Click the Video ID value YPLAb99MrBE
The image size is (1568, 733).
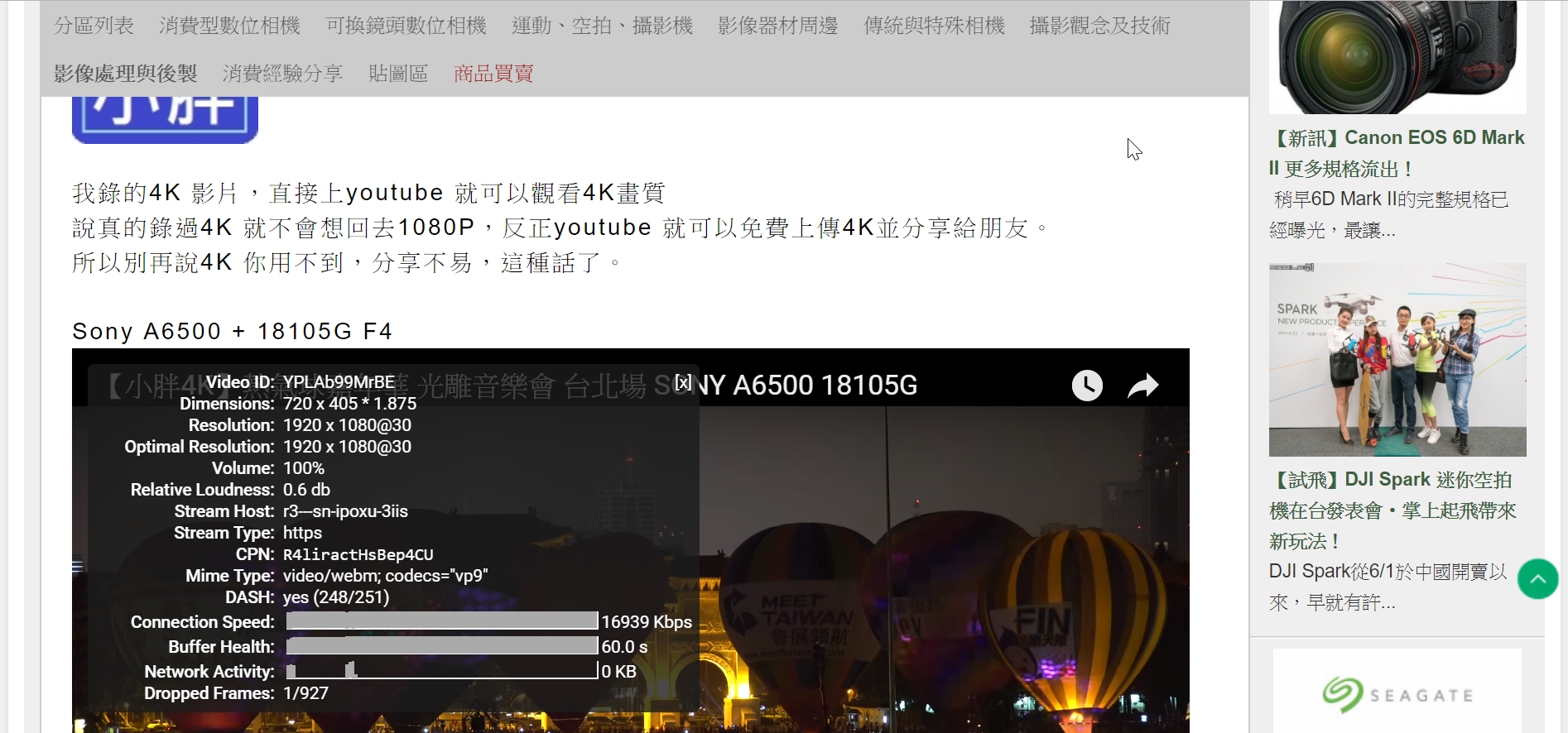pos(339,382)
